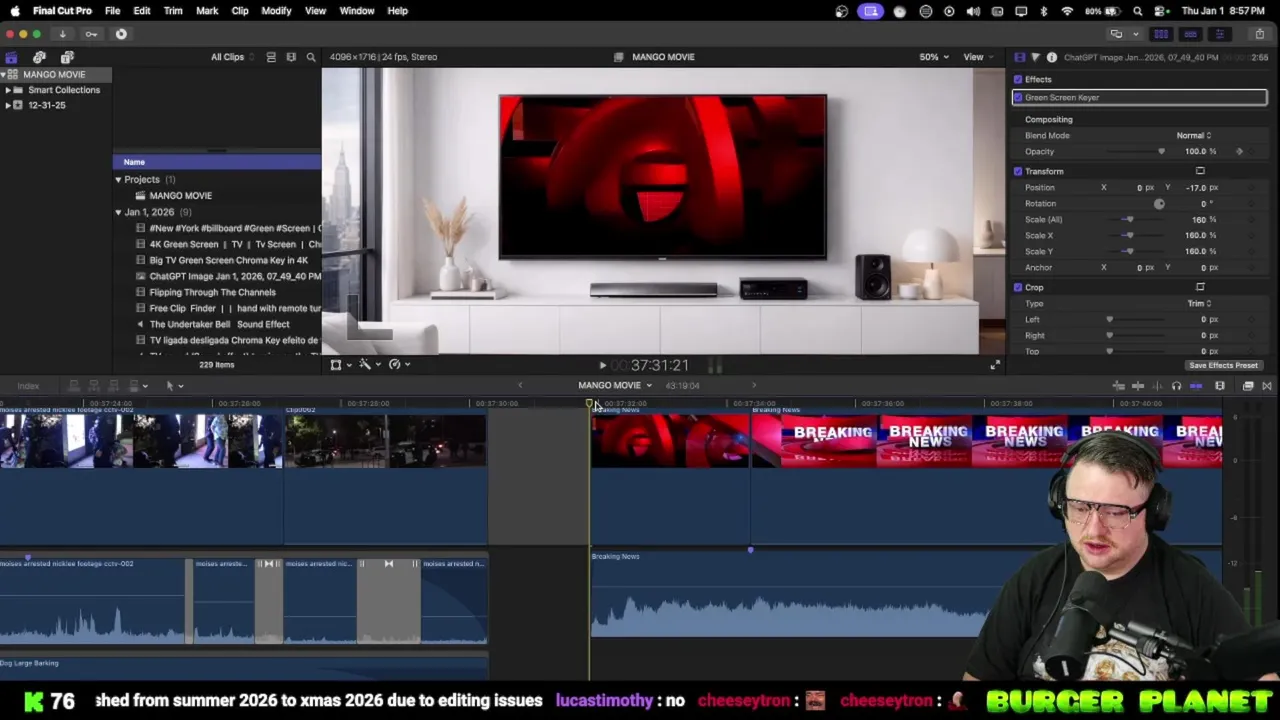The image size is (1280, 720).
Task: Toggle video skimming icon in timeline
Action: pyautogui.click(x=1138, y=386)
